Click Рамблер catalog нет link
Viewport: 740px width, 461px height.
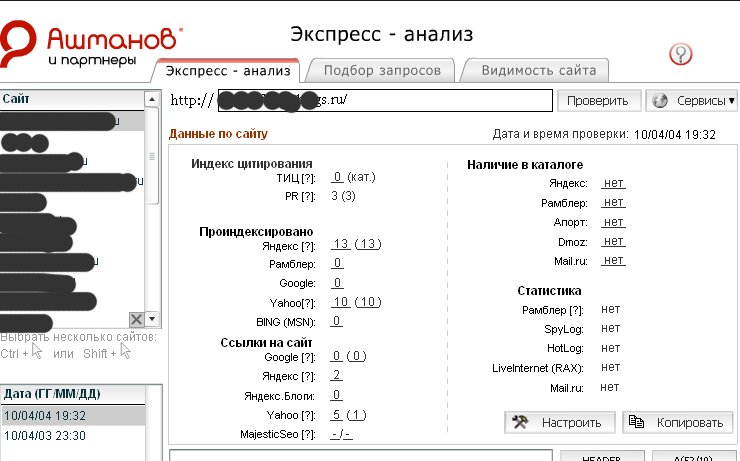[x=614, y=202]
